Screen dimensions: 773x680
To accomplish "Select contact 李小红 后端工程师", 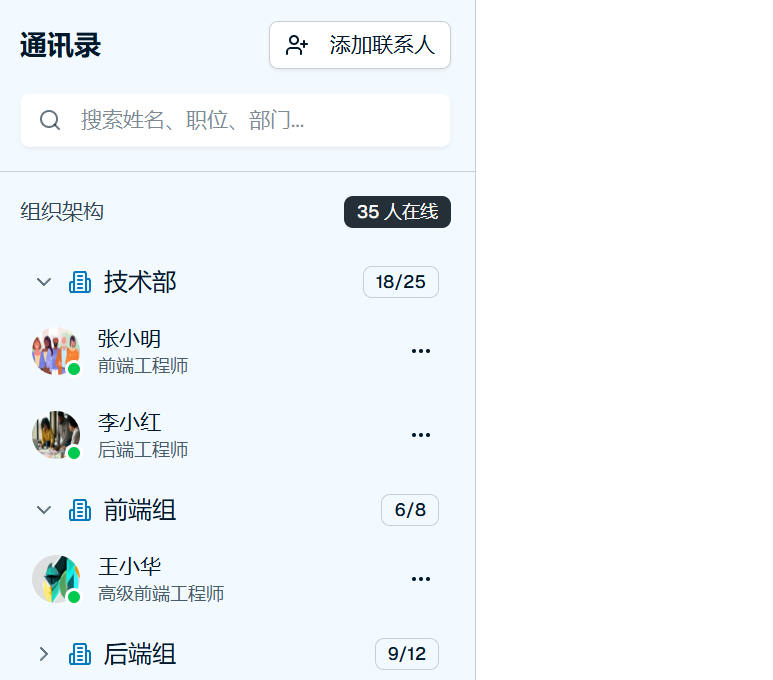I will click(x=143, y=435).
